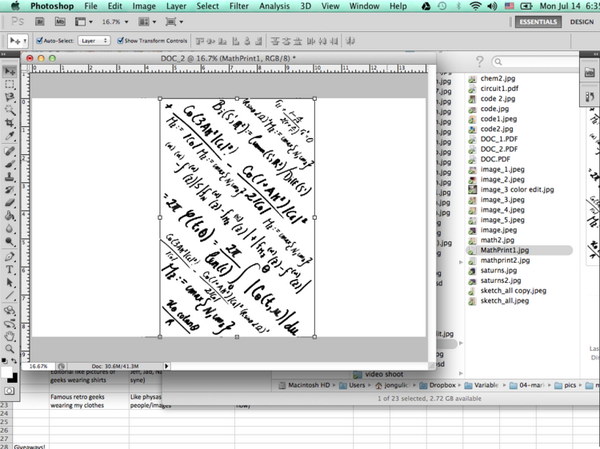Click the help question mark in Finder

(479, 61)
